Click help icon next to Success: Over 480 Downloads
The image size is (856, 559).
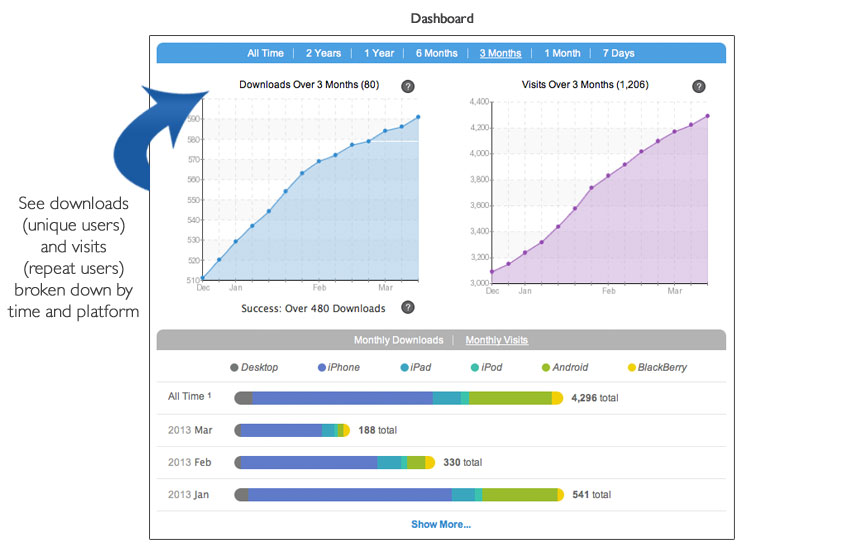tap(408, 308)
